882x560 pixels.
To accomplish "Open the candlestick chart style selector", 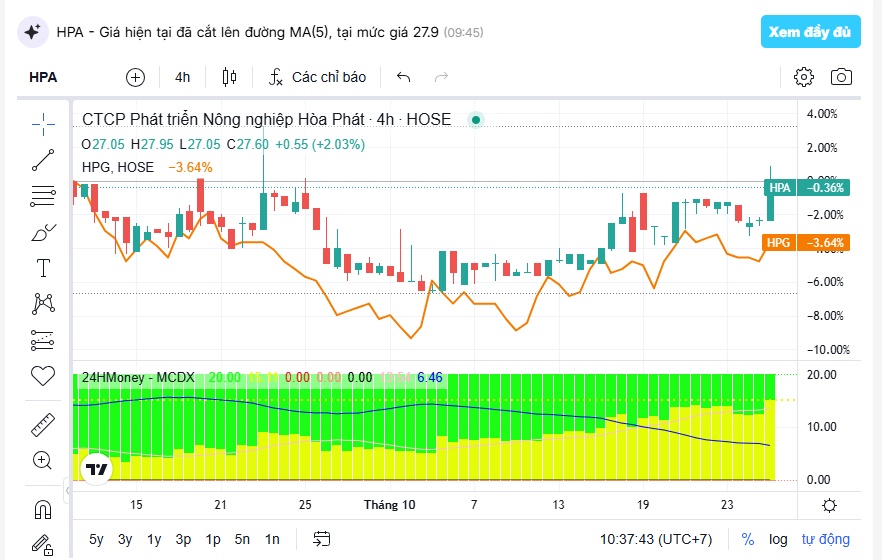I will click(x=229, y=77).
